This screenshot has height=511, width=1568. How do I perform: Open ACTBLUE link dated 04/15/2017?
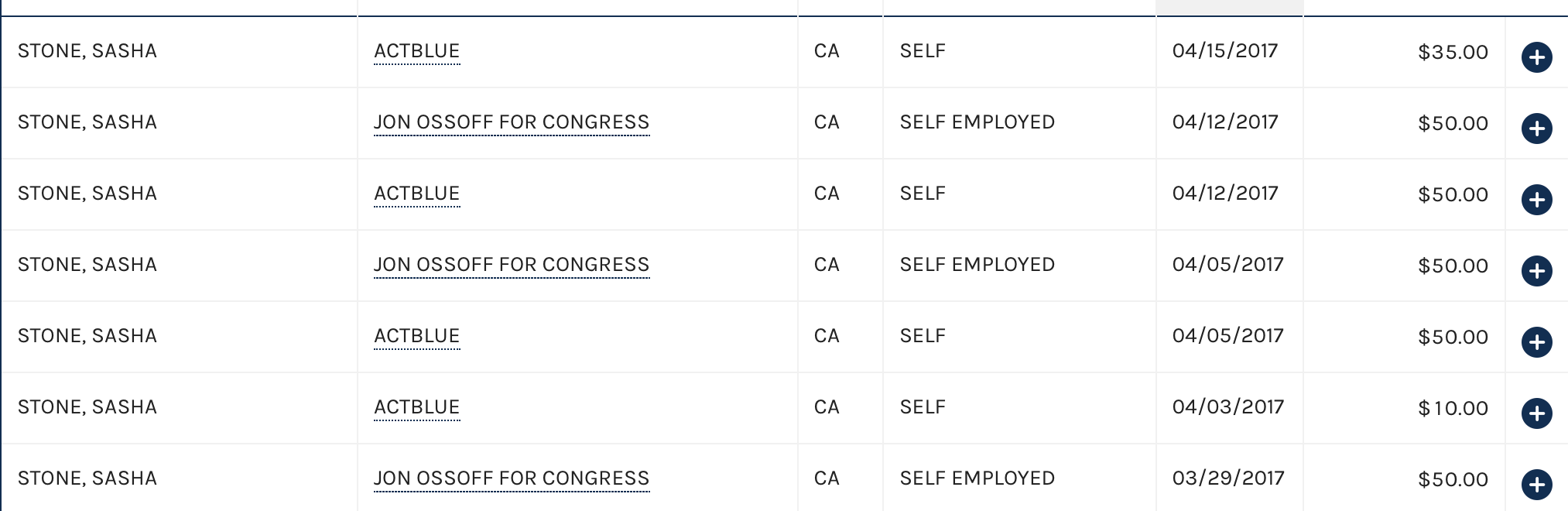417,51
